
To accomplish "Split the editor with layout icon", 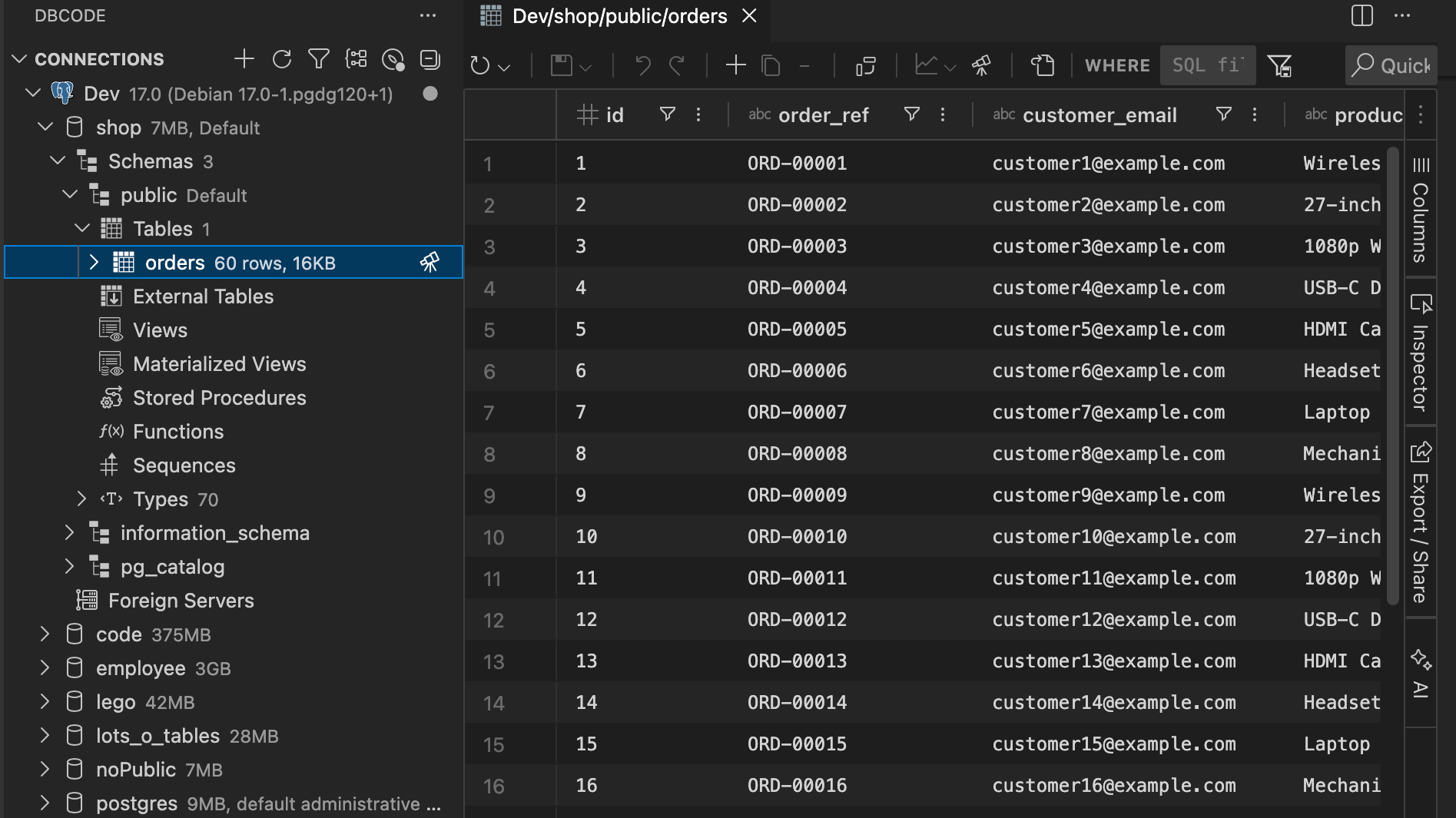I will pos(1362,15).
